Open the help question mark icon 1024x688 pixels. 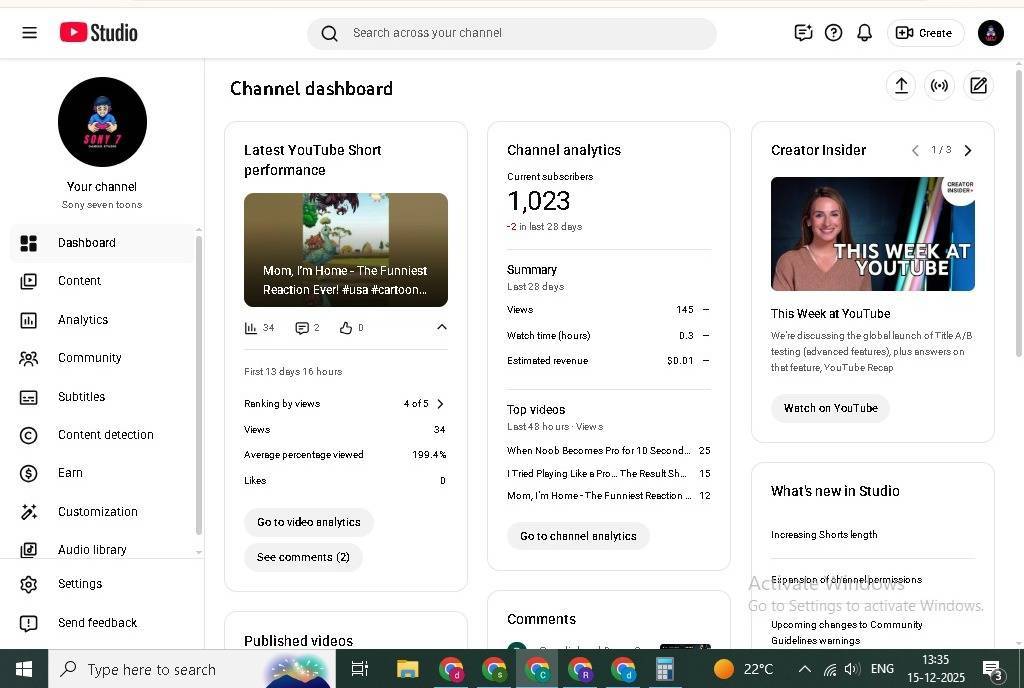[x=833, y=33]
